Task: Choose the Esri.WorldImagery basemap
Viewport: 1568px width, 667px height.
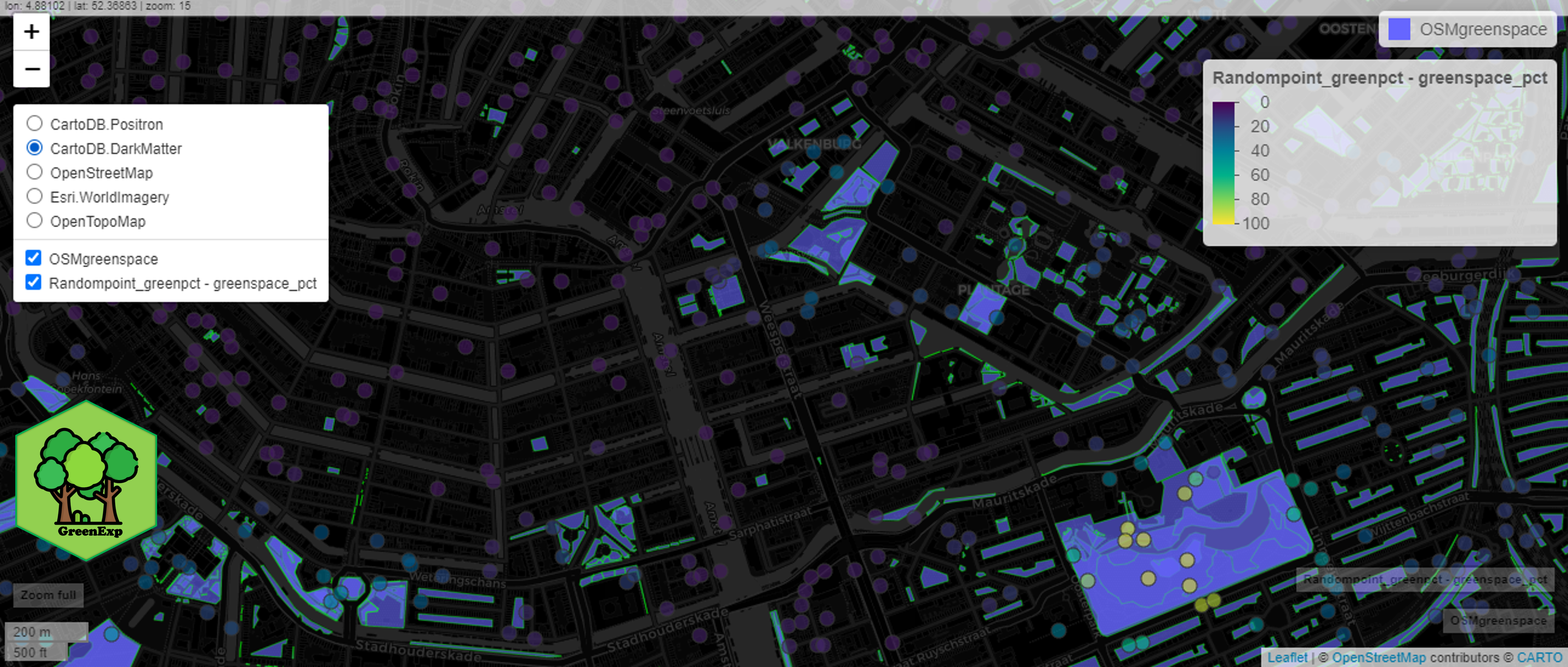Action: point(35,197)
